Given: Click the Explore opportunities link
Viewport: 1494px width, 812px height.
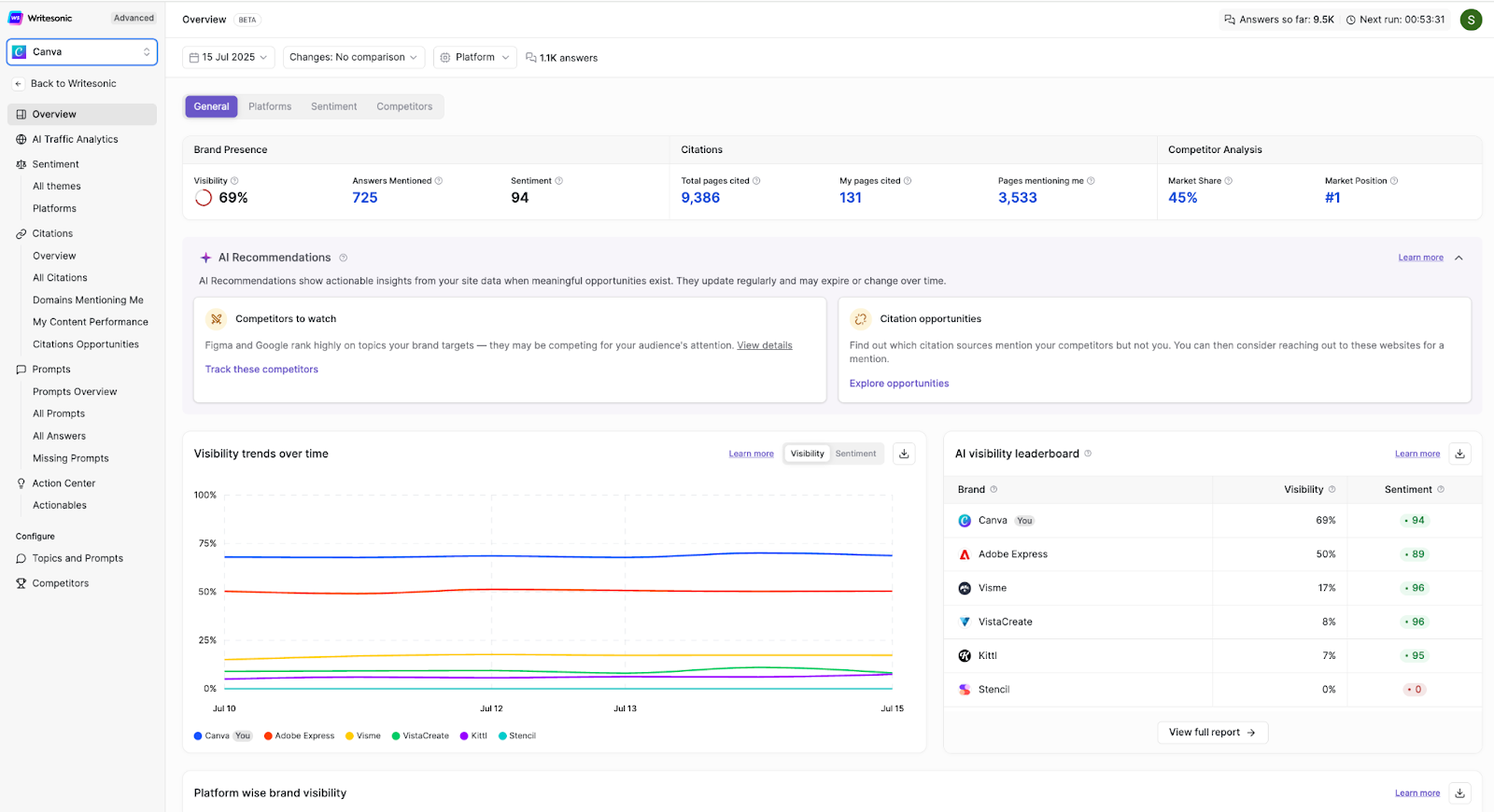Looking at the screenshot, I should [898, 384].
